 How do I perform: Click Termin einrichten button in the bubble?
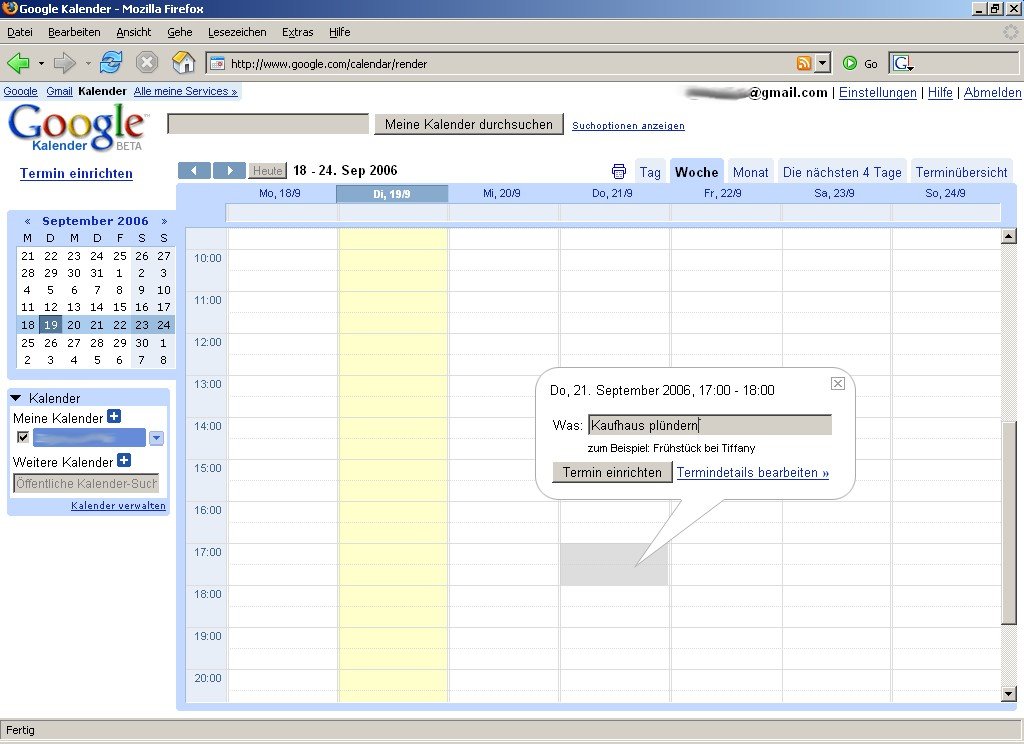tap(612, 472)
